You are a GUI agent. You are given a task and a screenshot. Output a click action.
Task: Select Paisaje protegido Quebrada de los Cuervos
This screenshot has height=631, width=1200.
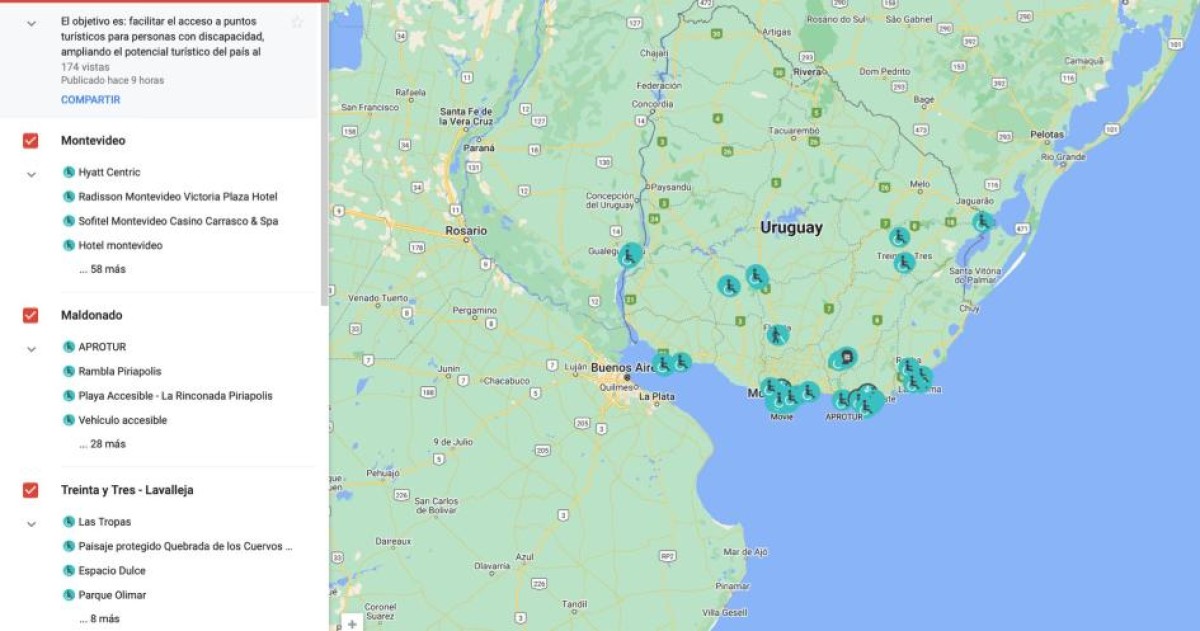(x=186, y=546)
